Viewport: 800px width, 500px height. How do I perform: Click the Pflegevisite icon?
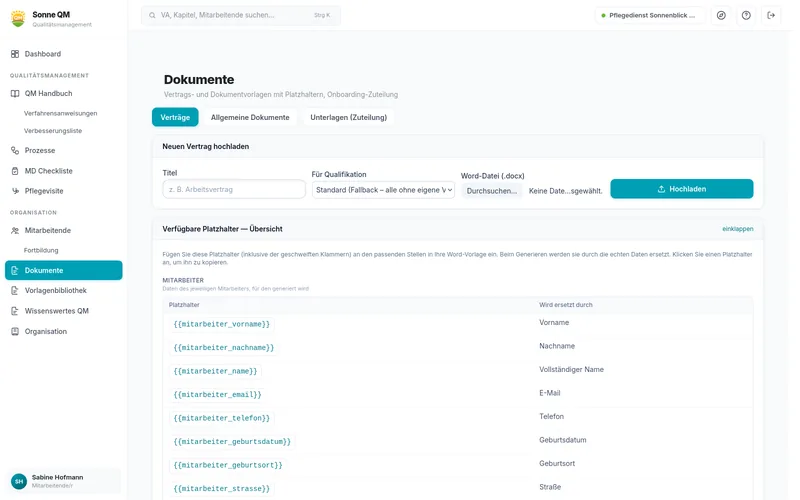[15, 191]
